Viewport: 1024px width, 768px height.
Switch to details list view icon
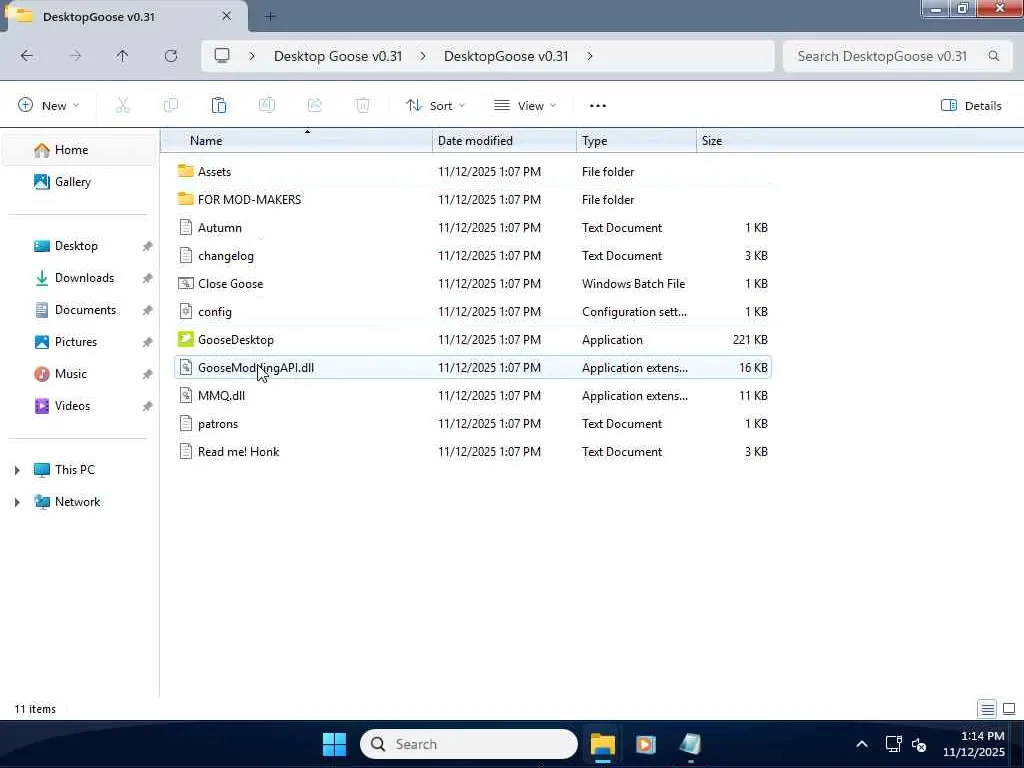click(x=987, y=709)
